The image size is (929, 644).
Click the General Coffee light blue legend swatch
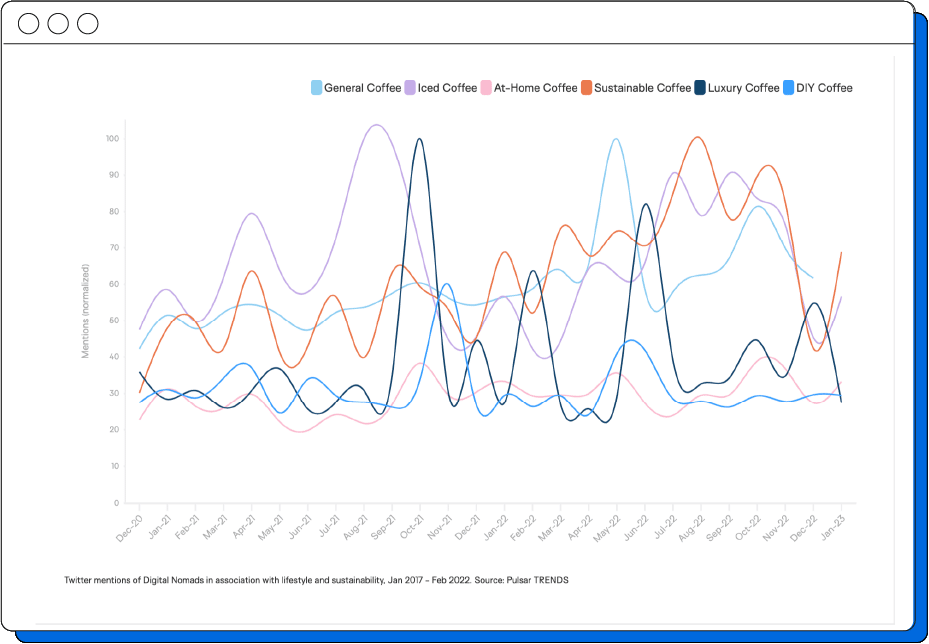tap(317, 88)
